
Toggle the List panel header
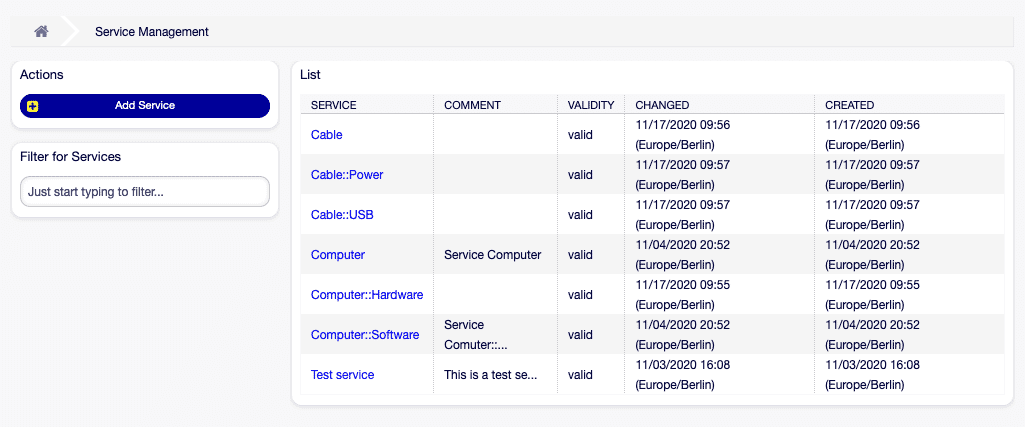[x=310, y=75]
